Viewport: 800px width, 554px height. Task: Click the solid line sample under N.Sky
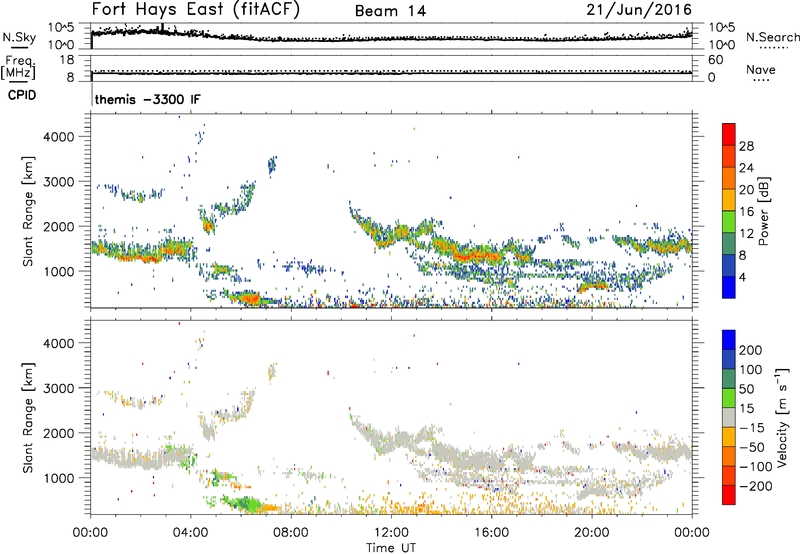(19, 47)
